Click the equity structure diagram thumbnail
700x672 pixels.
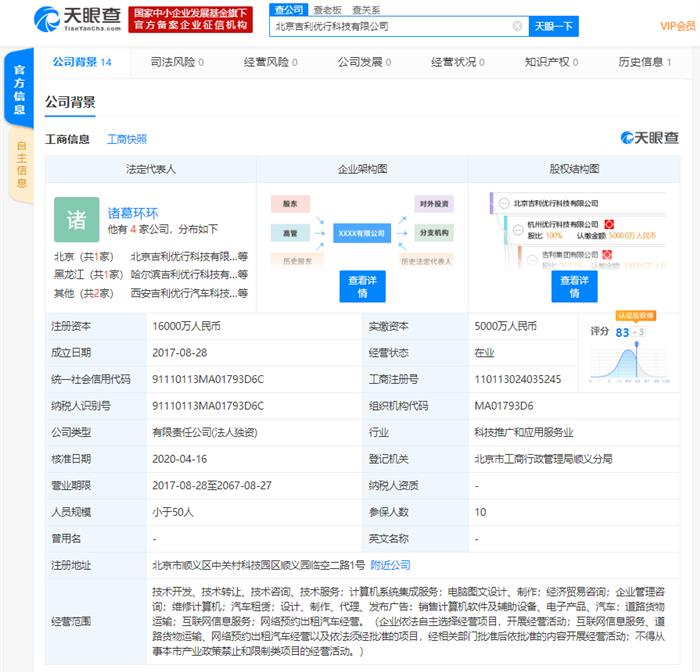click(574, 232)
